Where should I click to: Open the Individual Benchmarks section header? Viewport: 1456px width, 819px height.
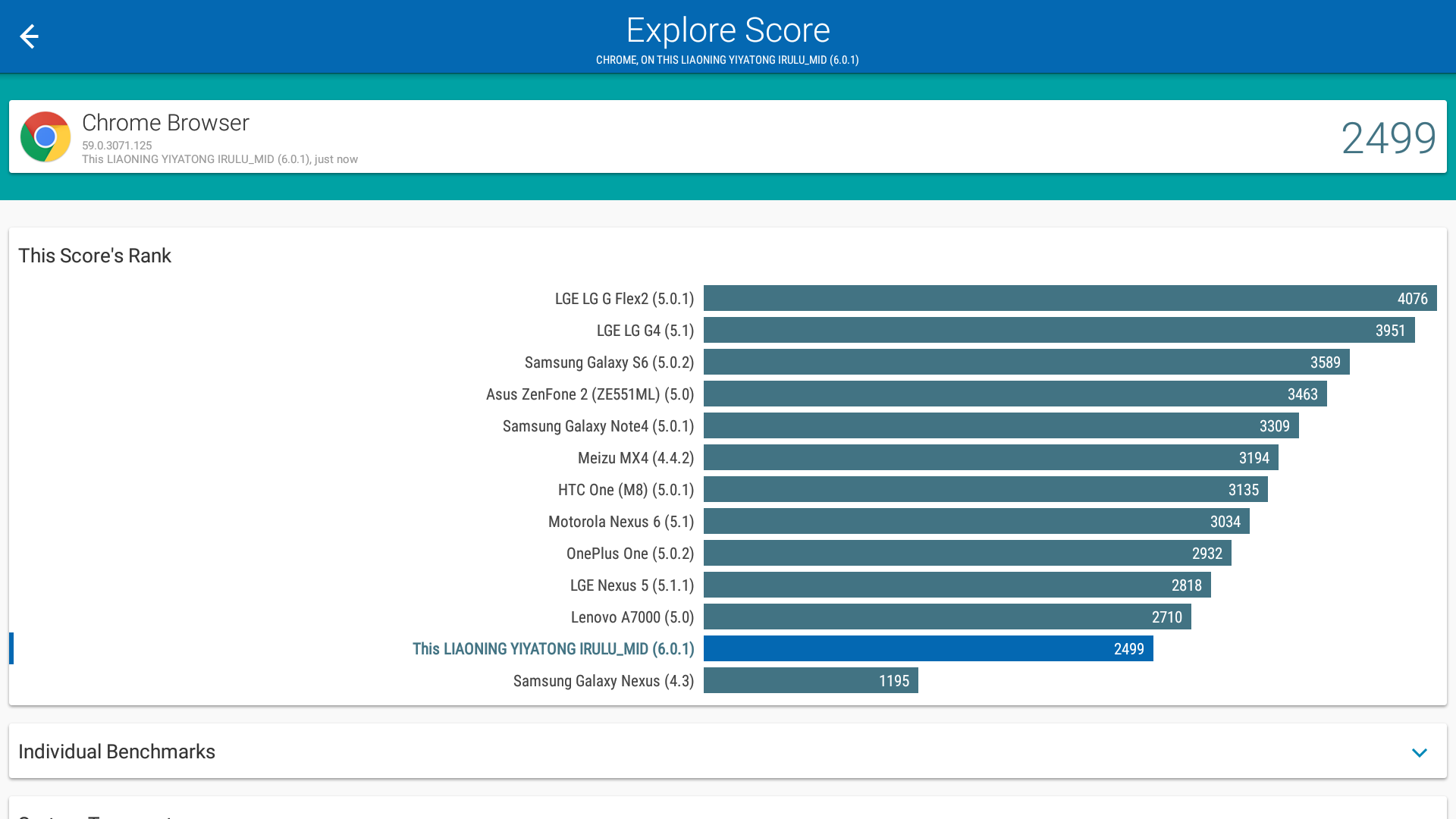pos(117,752)
